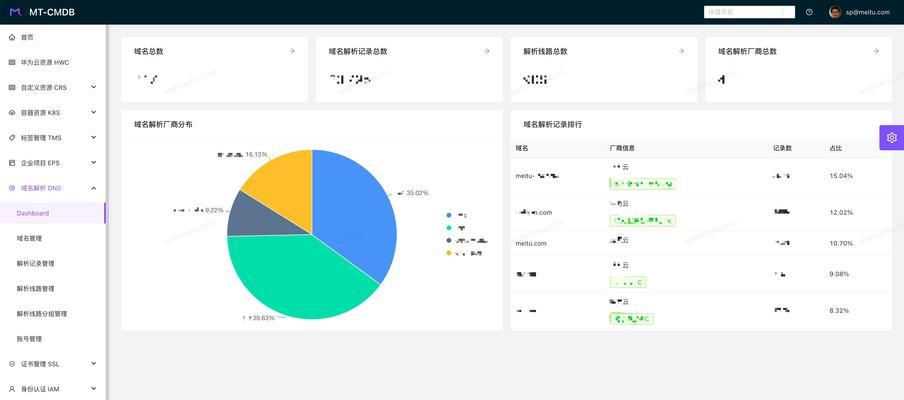This screenshot has width=904, height=400.
Task: Click the 占比 column header
Action: tap(835, 149)
